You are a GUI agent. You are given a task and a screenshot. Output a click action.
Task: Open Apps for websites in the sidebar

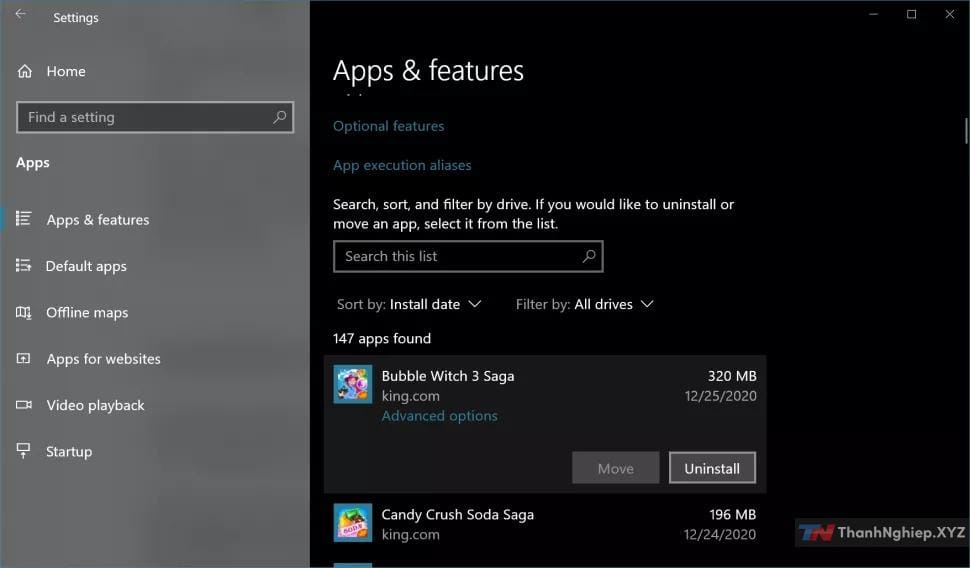(103, 359)
